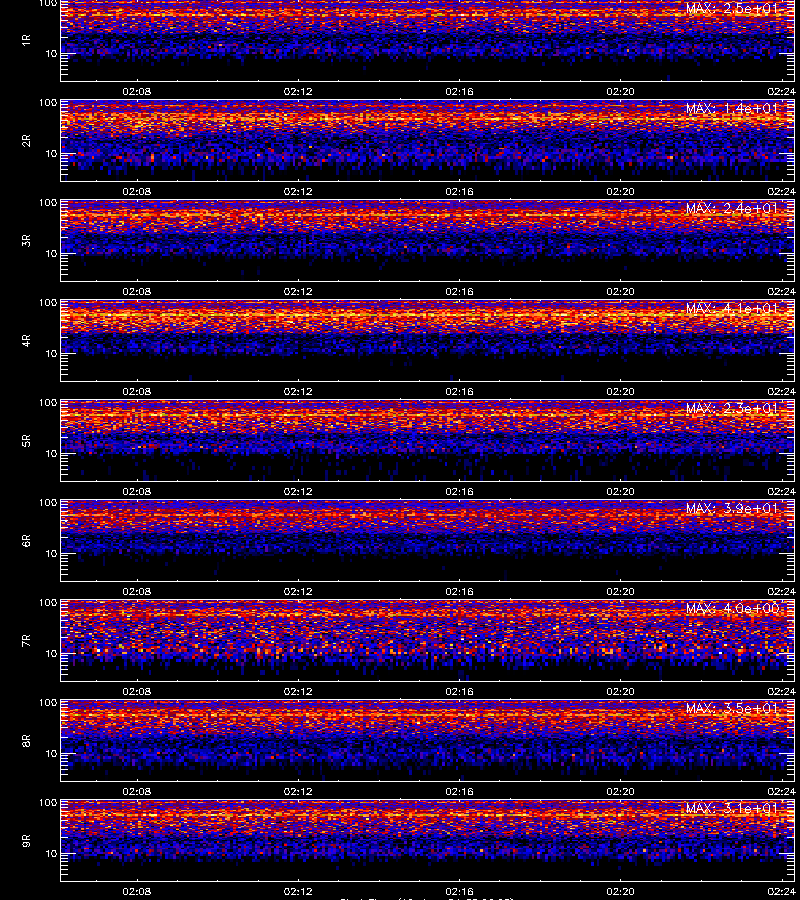Click the 02:08 time label under 8R
Image resolution: width=800 pixels, height=900 pixels.
point(137,792)
